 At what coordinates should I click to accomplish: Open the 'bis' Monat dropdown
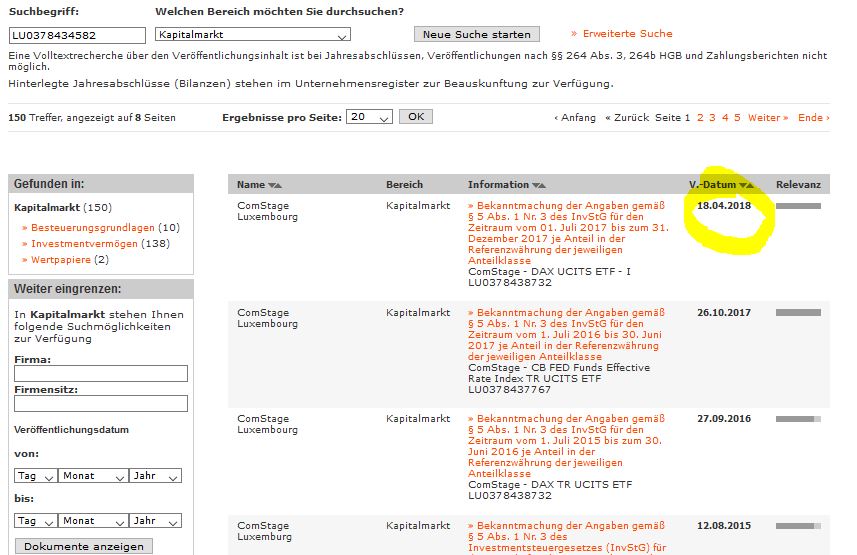point(93,521)
